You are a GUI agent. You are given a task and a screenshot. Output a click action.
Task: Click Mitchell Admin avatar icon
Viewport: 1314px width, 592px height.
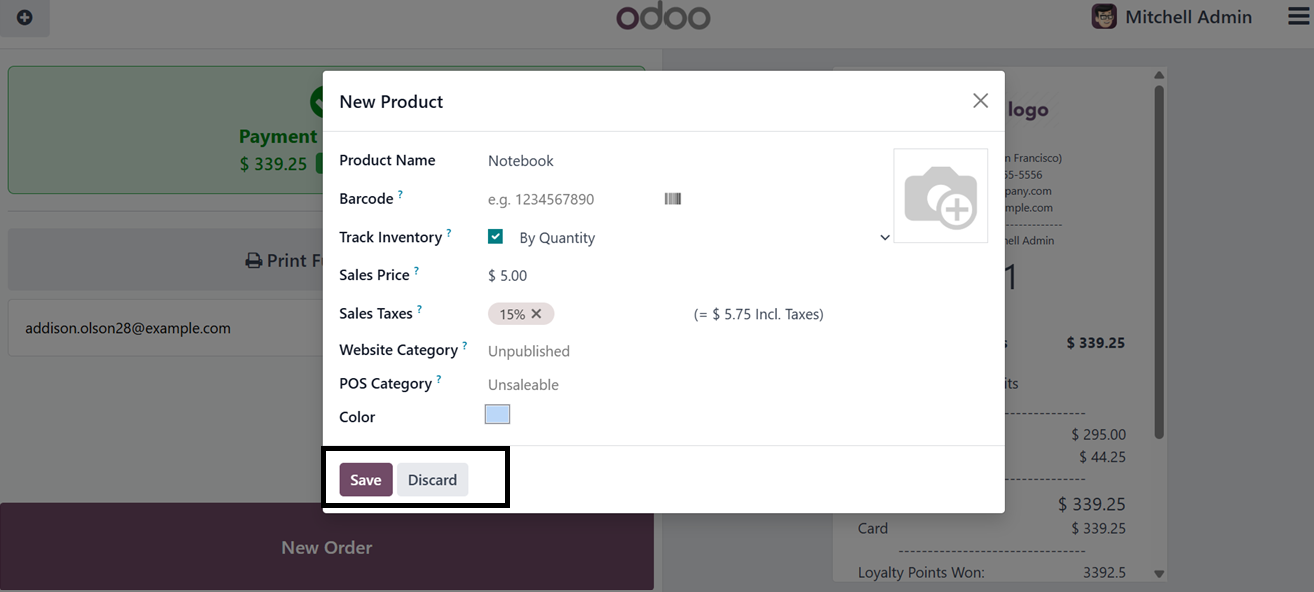(x=1104, y=17)
